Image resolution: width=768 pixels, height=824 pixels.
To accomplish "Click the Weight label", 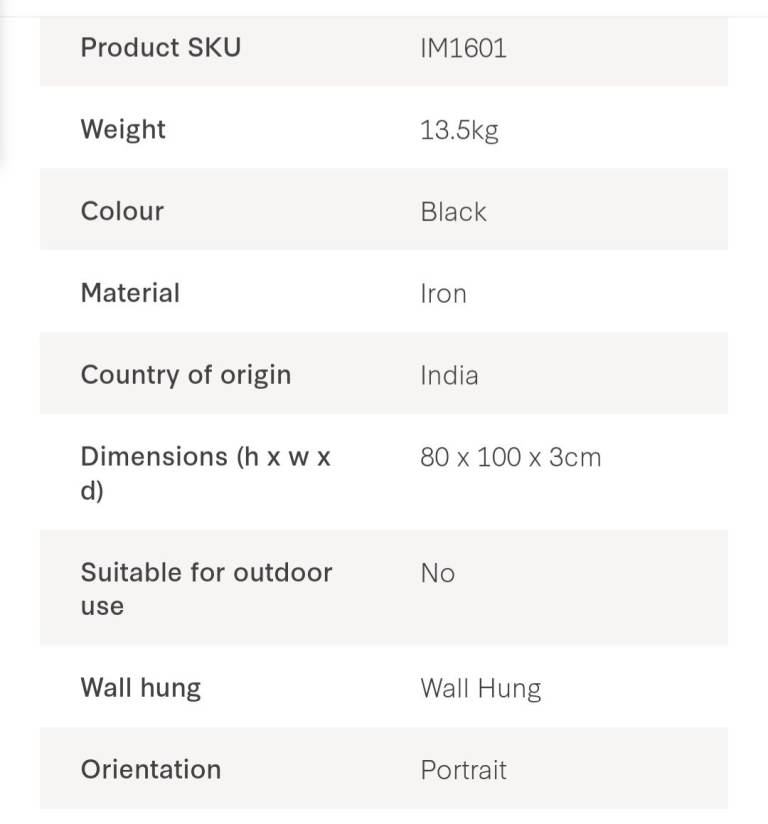I will (x=123, y=129).
